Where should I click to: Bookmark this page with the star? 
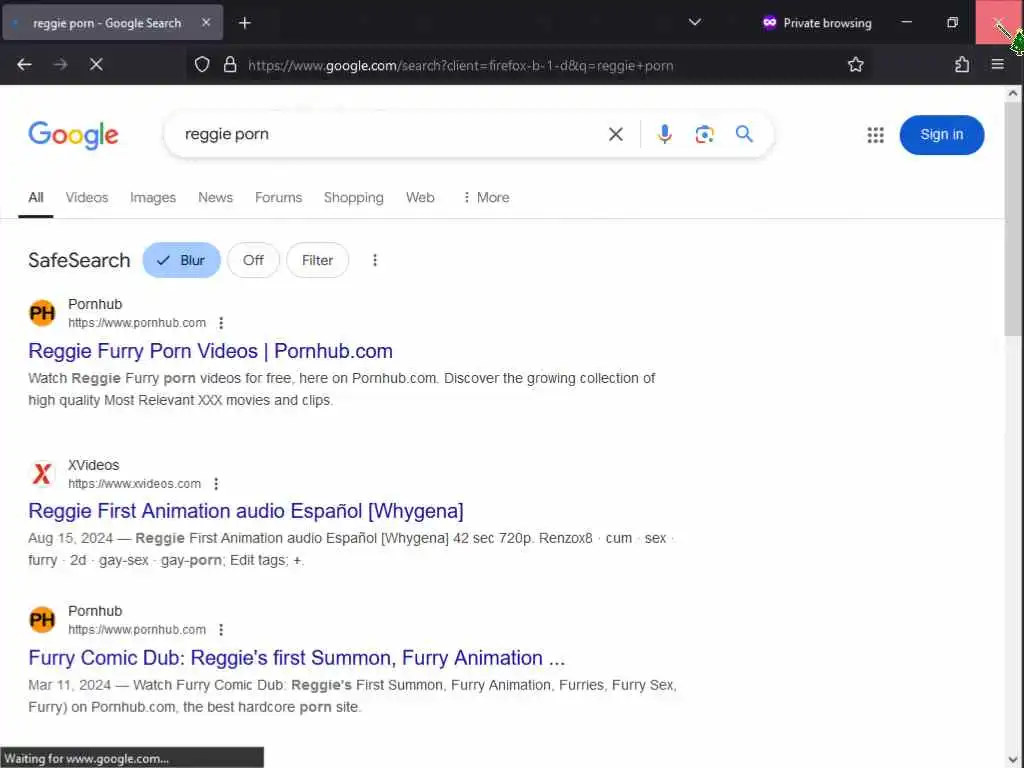pos(856,65)
